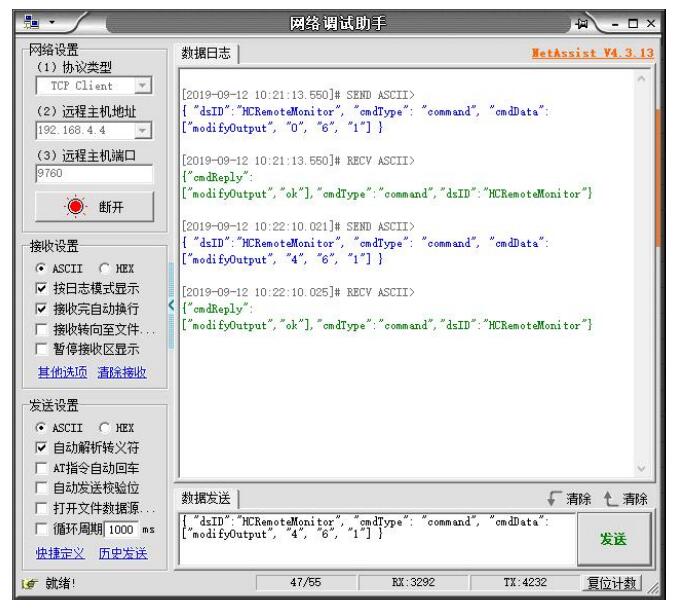This screenshot has width=675, height=609.
Task: Open the NetAssist V4.3.13 link
Action: (593, 53)
